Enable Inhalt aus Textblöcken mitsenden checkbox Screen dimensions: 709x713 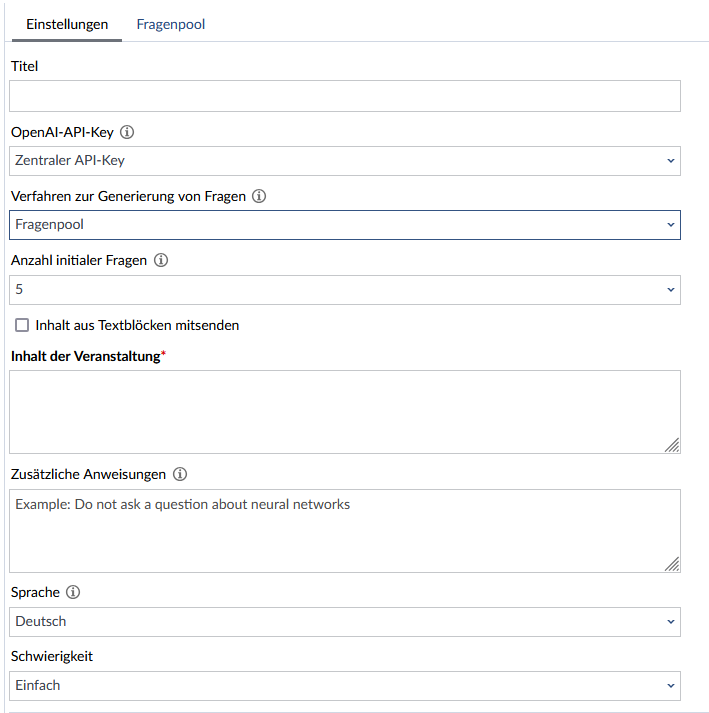tap(22, 325)
